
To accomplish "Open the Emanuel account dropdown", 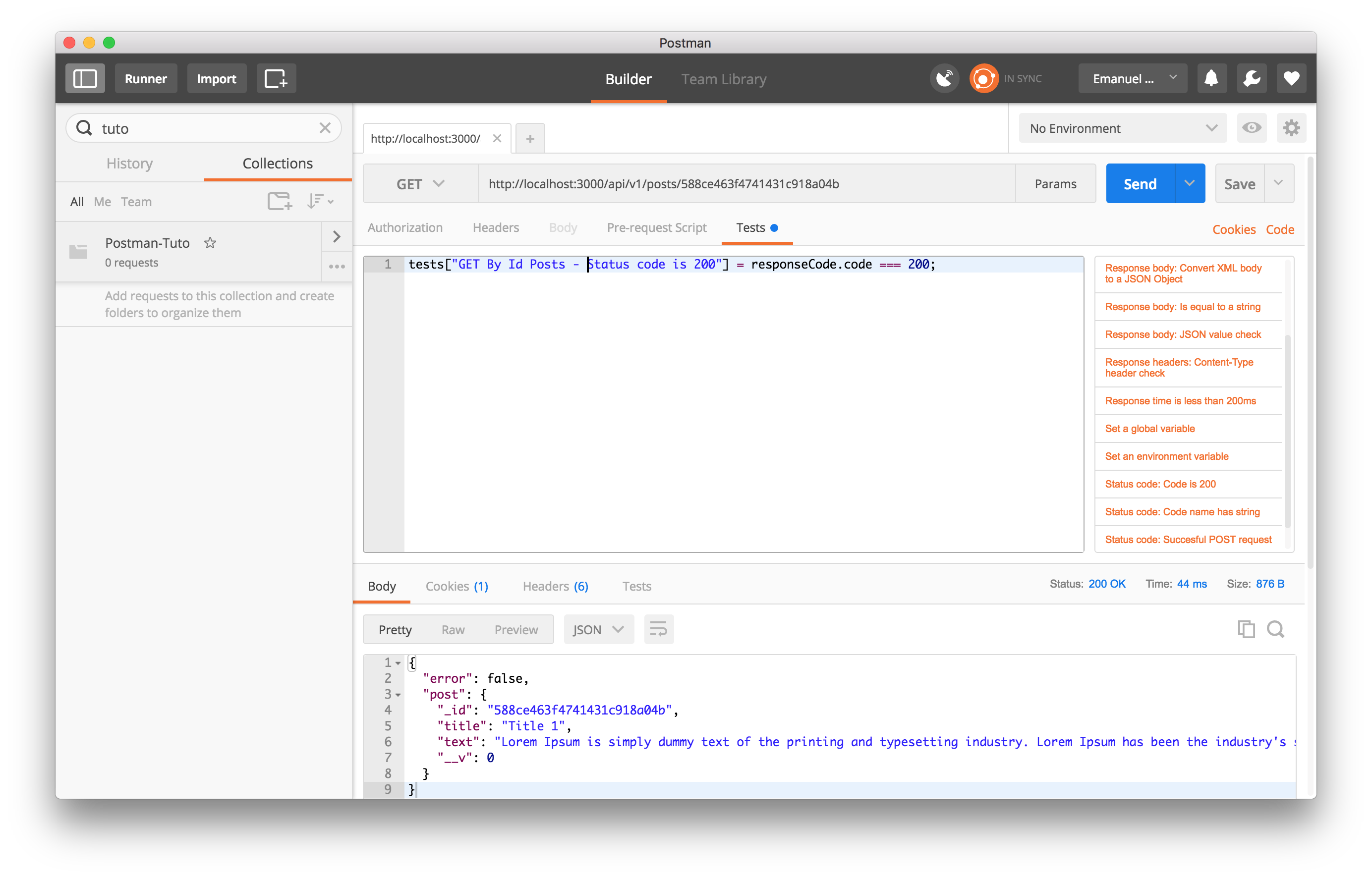I will (1132, 79).
